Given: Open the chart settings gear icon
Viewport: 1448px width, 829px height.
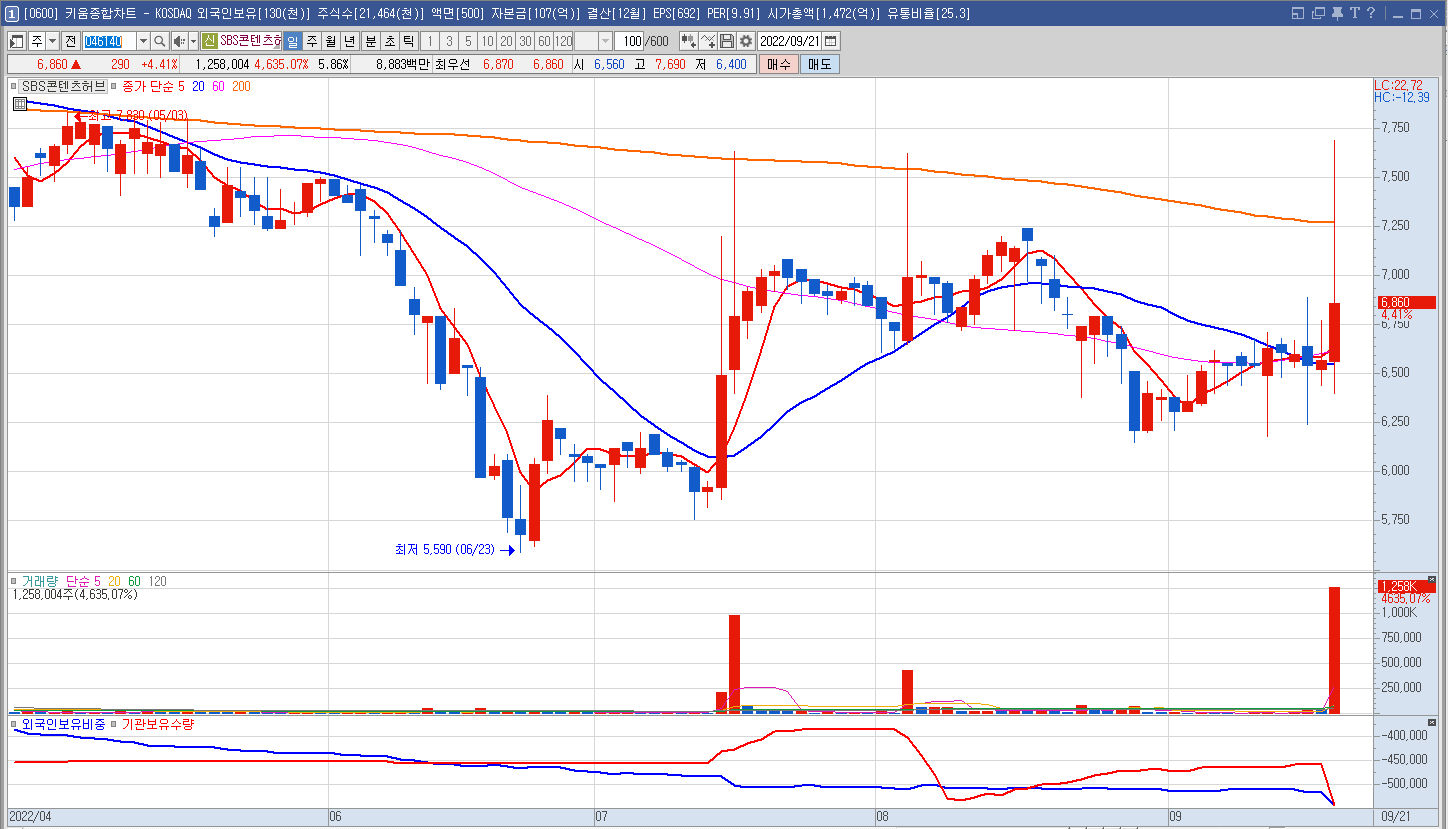Looking at the screenshot, I should point(745,41).
